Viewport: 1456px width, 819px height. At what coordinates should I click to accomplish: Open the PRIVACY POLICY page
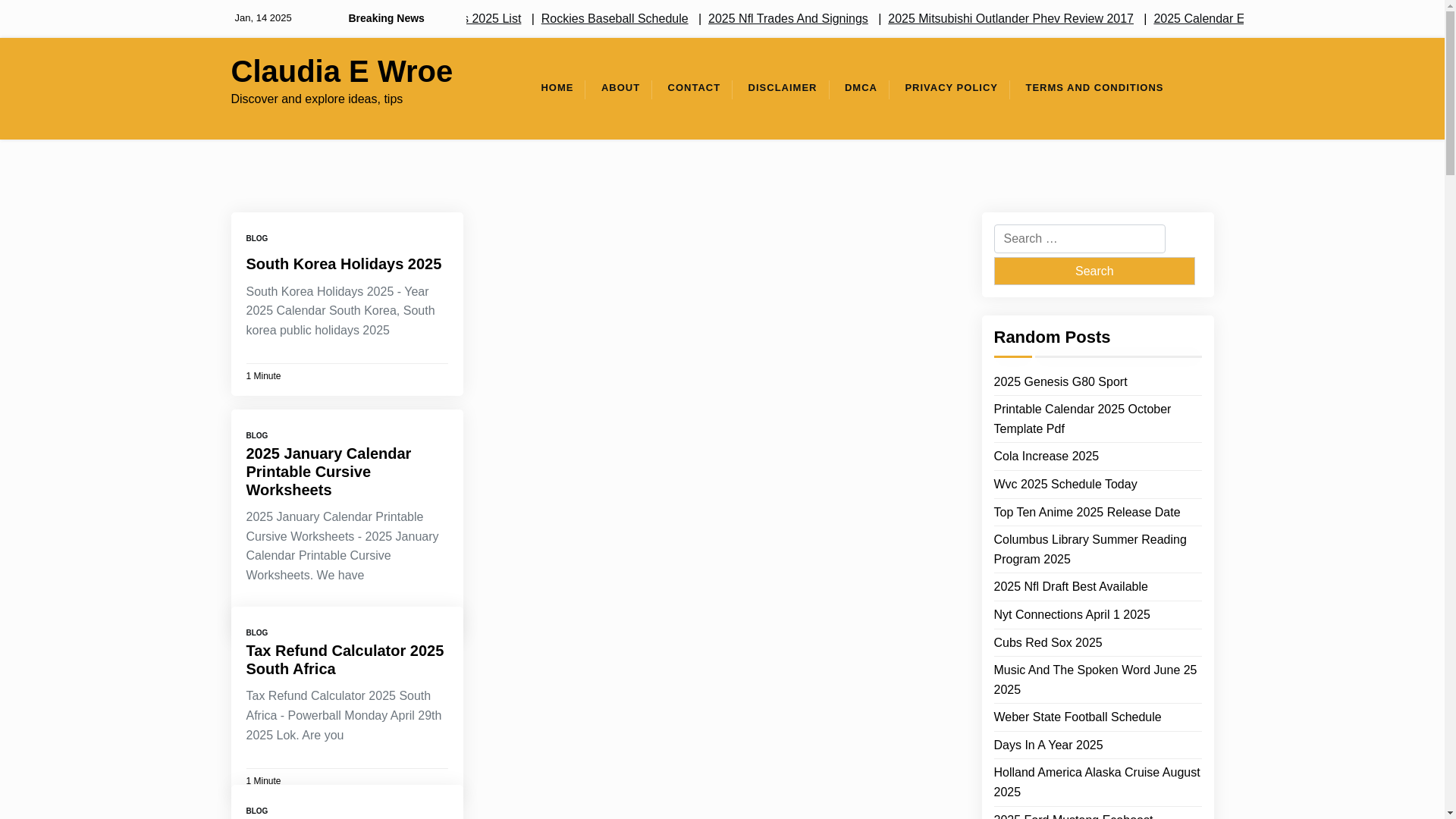click(951, 88)
